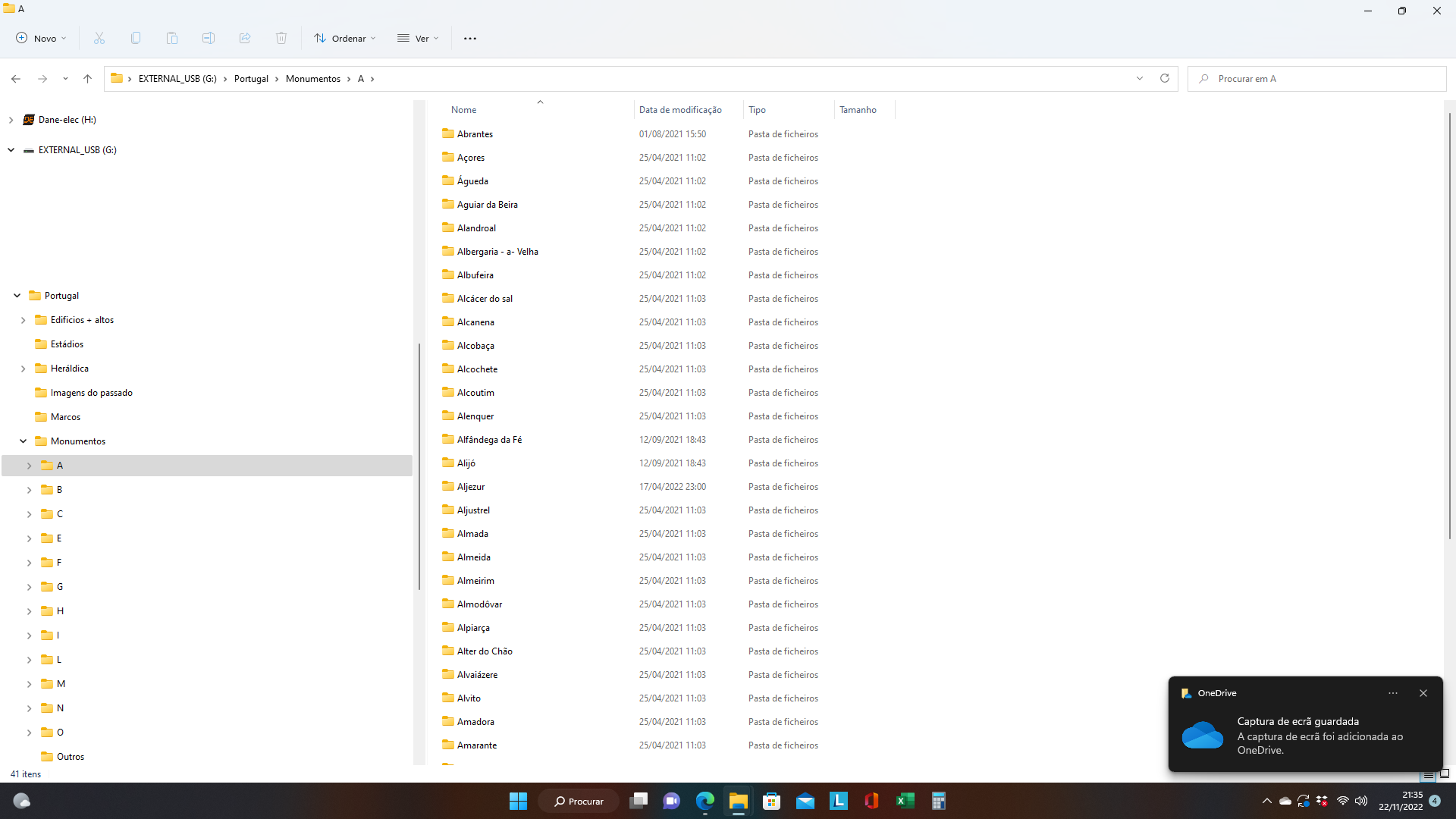Select Outros folder in tree
The height and width of the screenshot is (819, 1456).
point(70,757)
